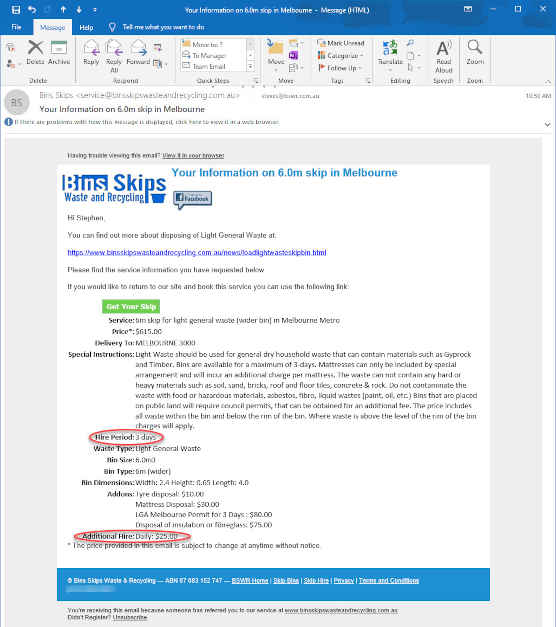Open the File menu

[x=16, y=27]
